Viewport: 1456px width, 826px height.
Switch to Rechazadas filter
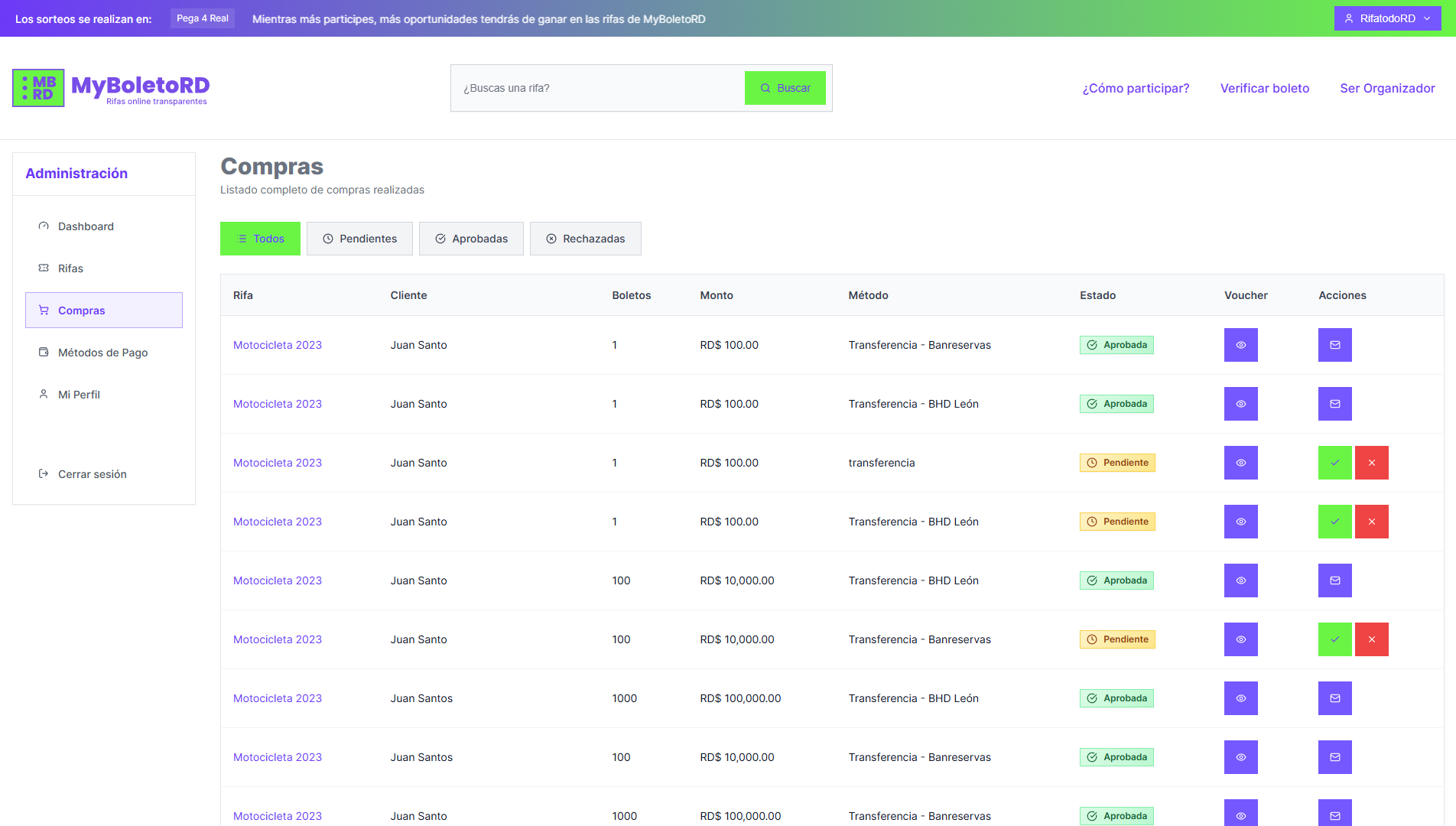click(x=585, y=239)
